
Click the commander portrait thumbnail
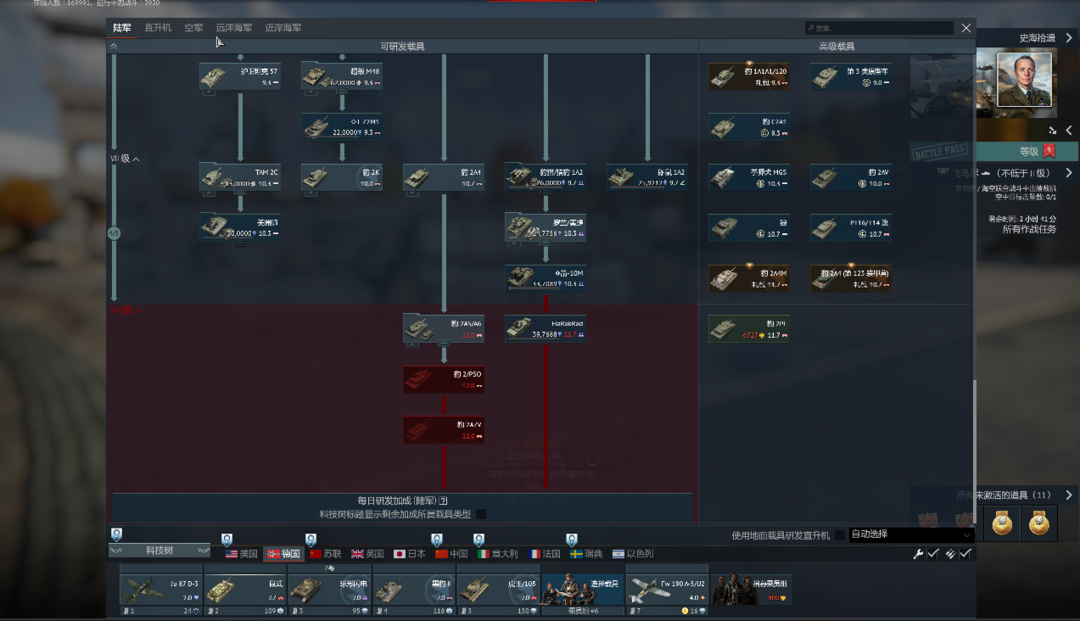[1024, 81]
